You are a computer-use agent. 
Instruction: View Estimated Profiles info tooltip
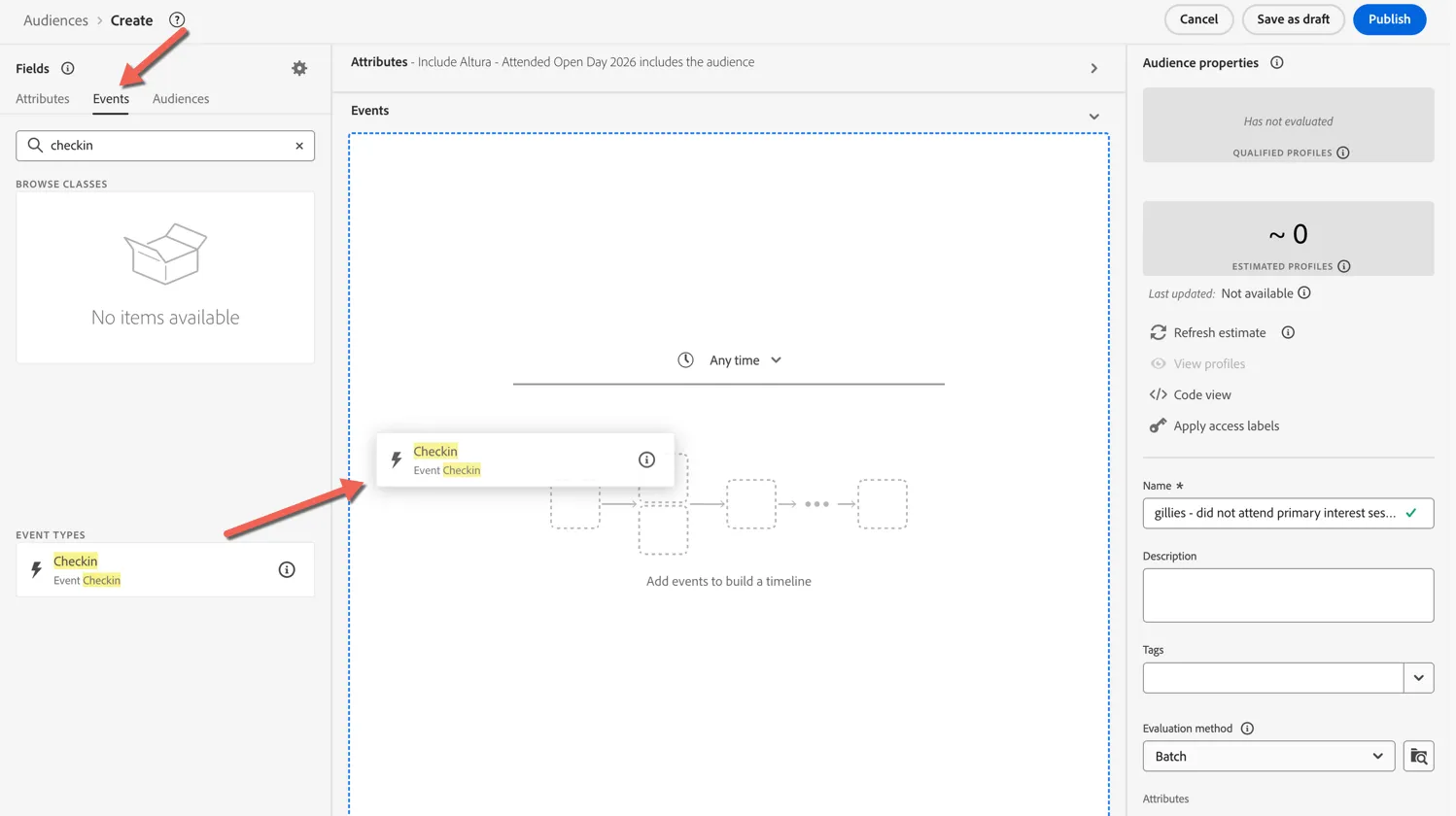[1344, 266]
